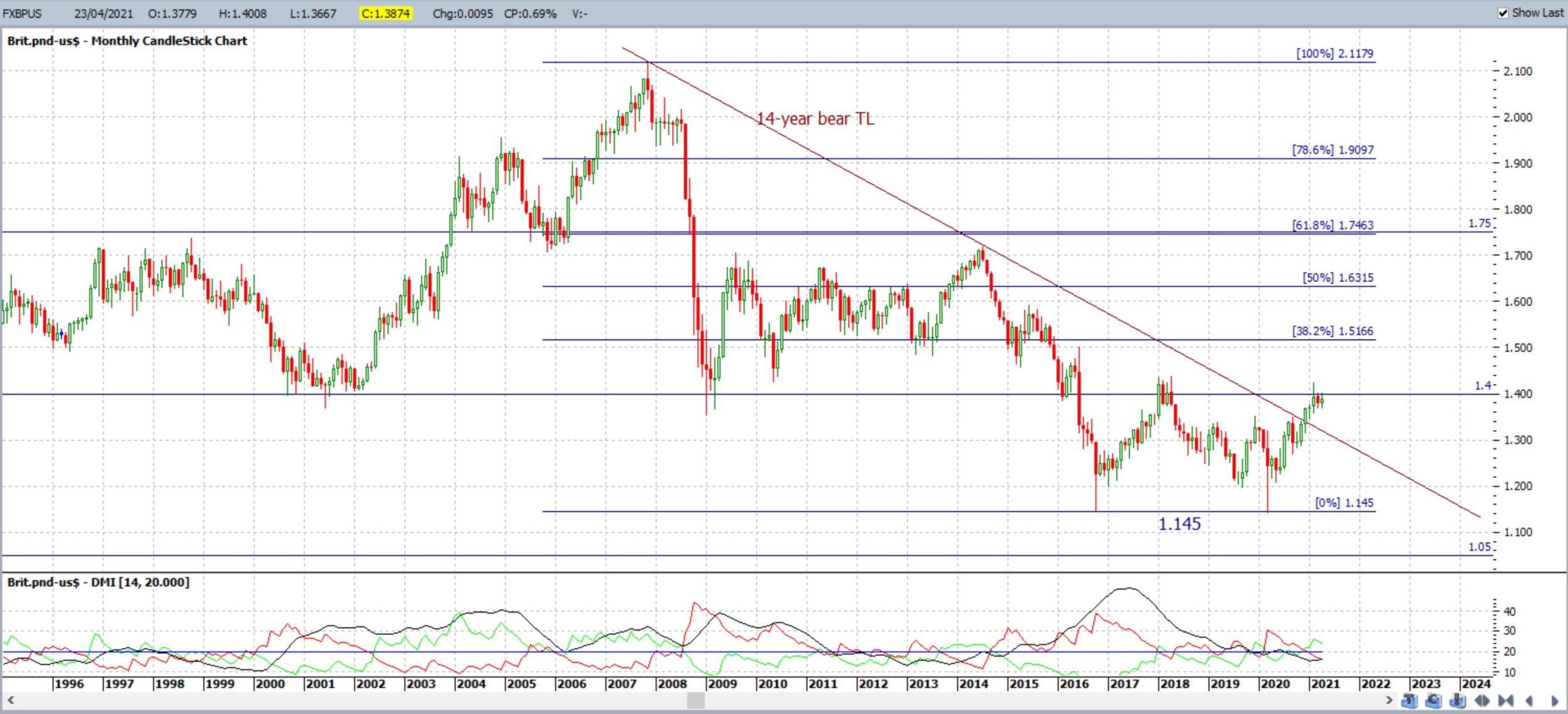The width and height of the screenshot is (1568, 714).
Task: Click the 2016 year label on time axis
Action: coord(1074,683)
